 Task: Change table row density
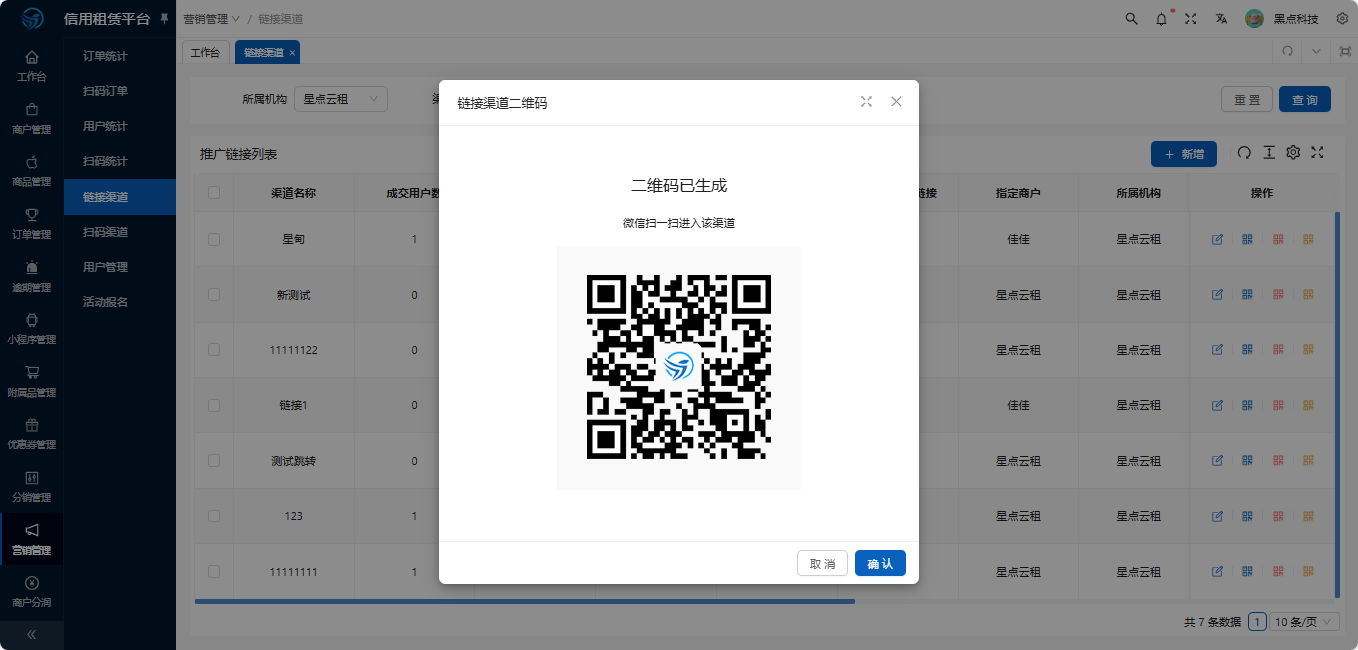pyautogui.click(x=1269, y=153)
